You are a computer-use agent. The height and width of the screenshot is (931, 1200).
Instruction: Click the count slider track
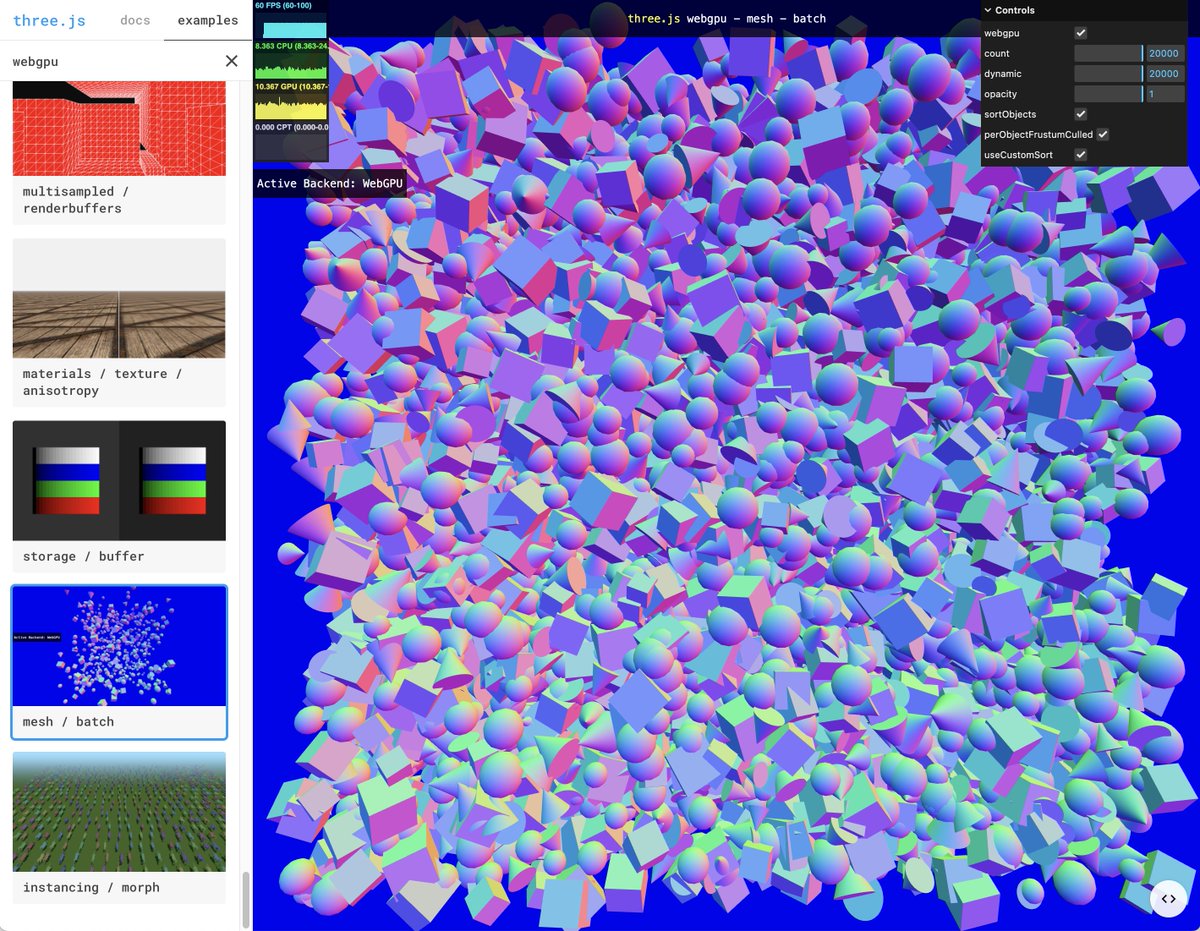[1108, 53]
